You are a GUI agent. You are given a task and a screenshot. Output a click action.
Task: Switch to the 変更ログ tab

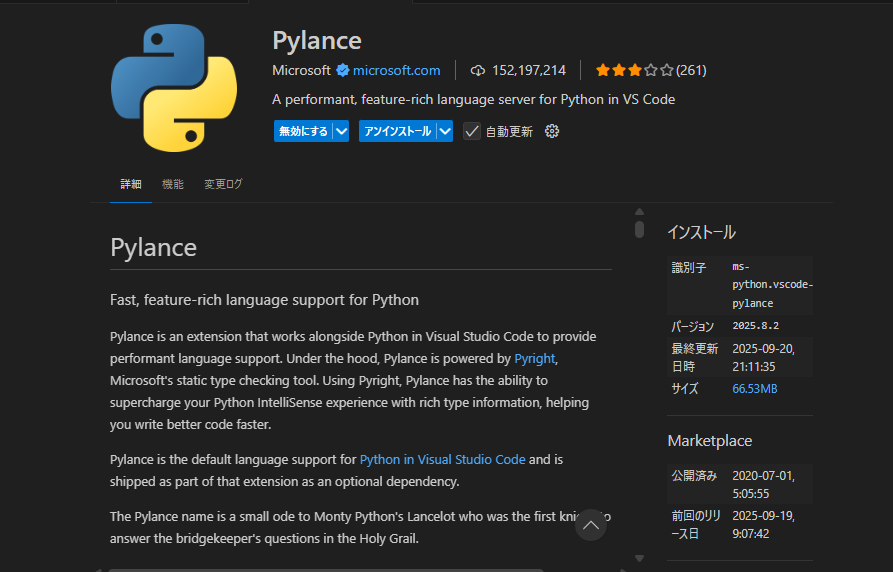(223, 184)
